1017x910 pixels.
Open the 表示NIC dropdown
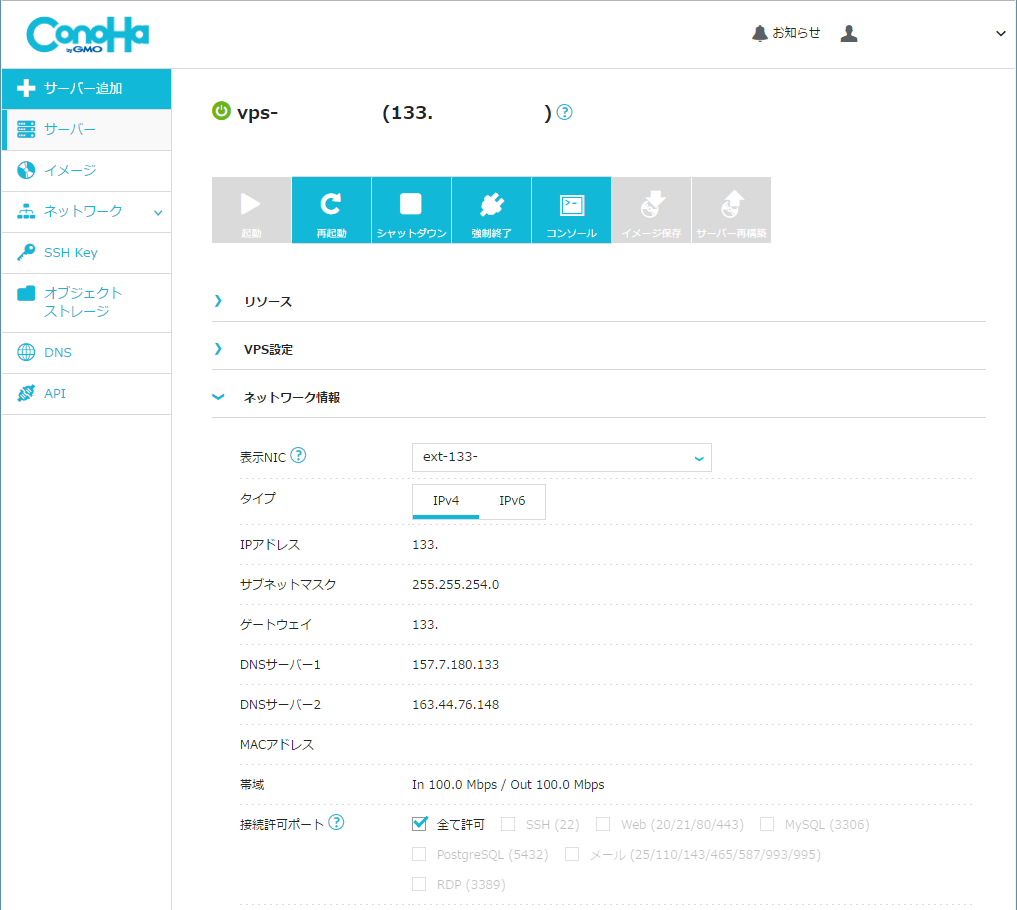click(561, 457)
